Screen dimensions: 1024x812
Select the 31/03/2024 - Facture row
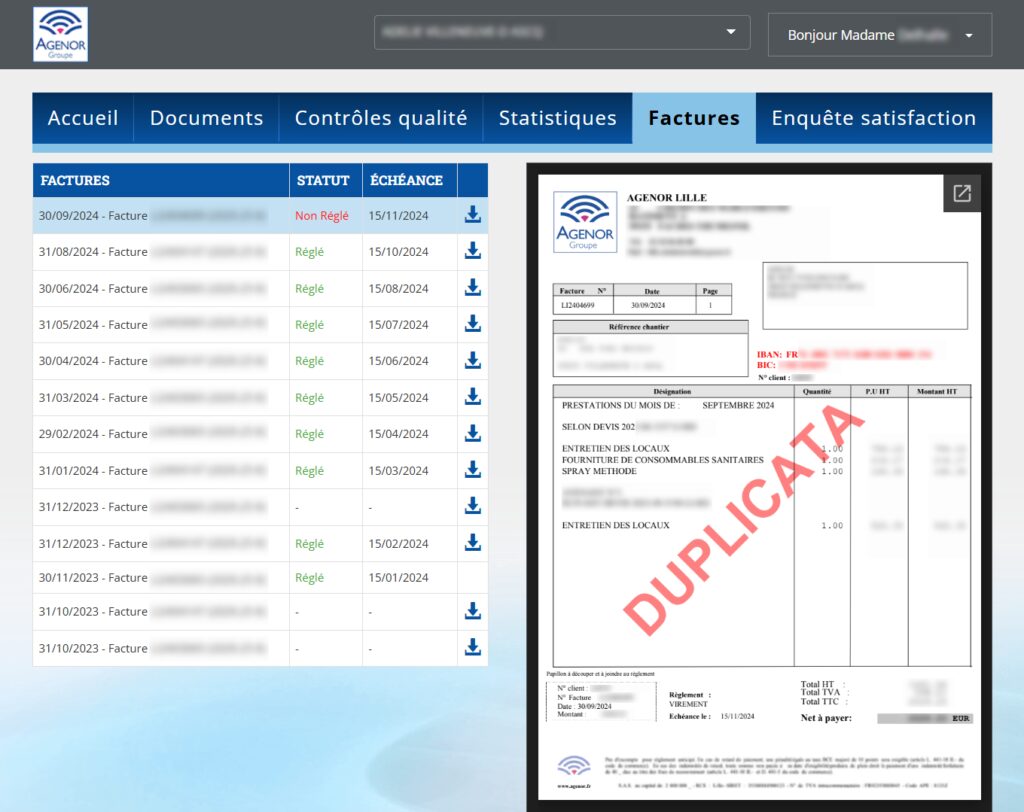click(x=260, y=398)
